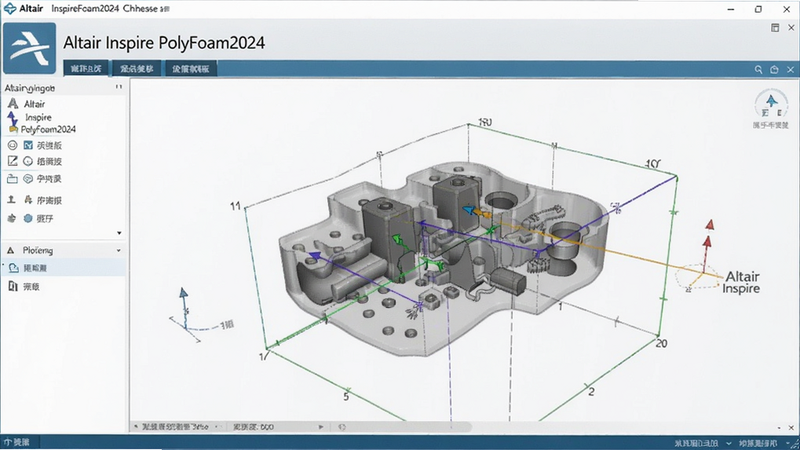
Task: Switch to the middle ribbon tab
Action: coord(137,69)
